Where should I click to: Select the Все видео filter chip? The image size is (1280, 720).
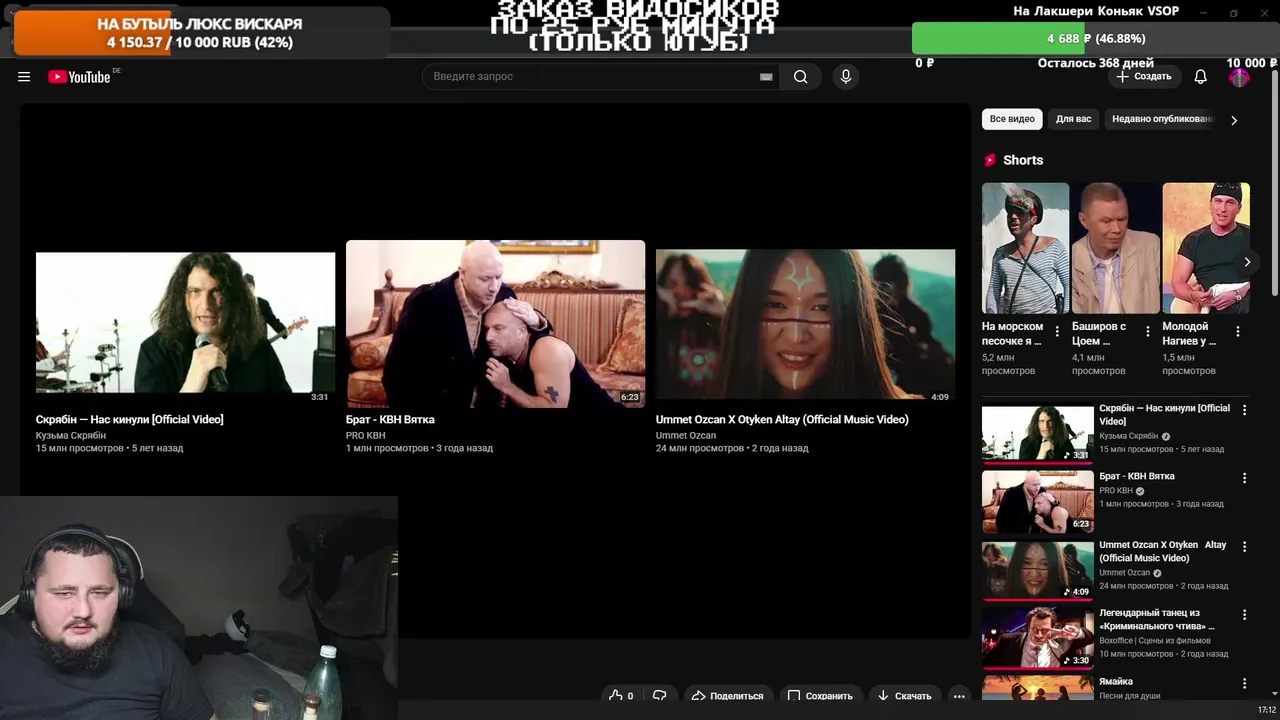coord(1012,119)
